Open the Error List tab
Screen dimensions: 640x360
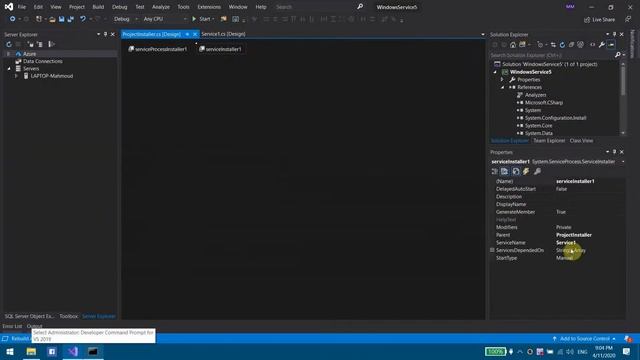(12, 326)
